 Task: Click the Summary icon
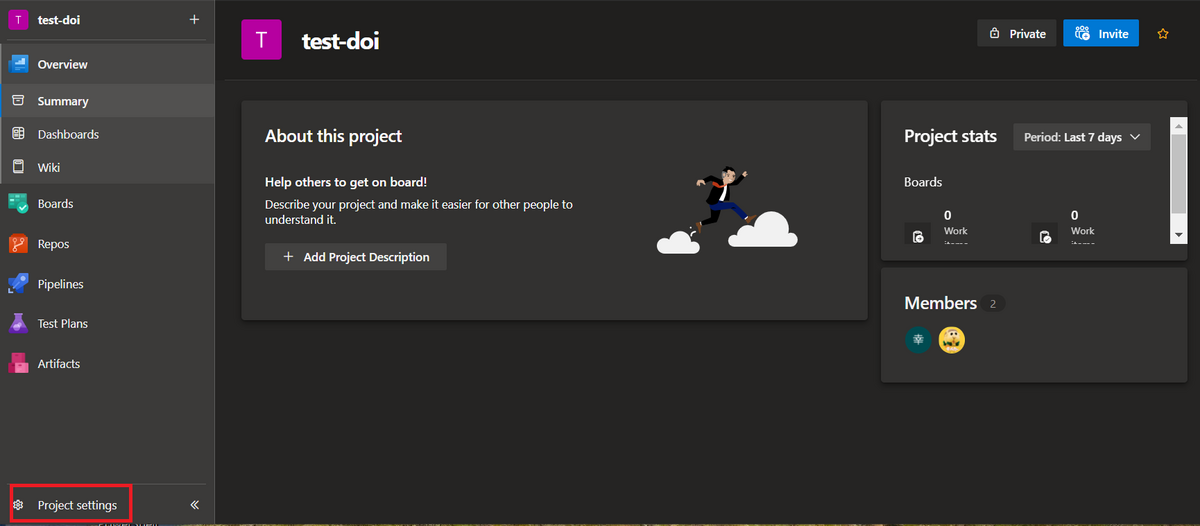click(18, 101)
